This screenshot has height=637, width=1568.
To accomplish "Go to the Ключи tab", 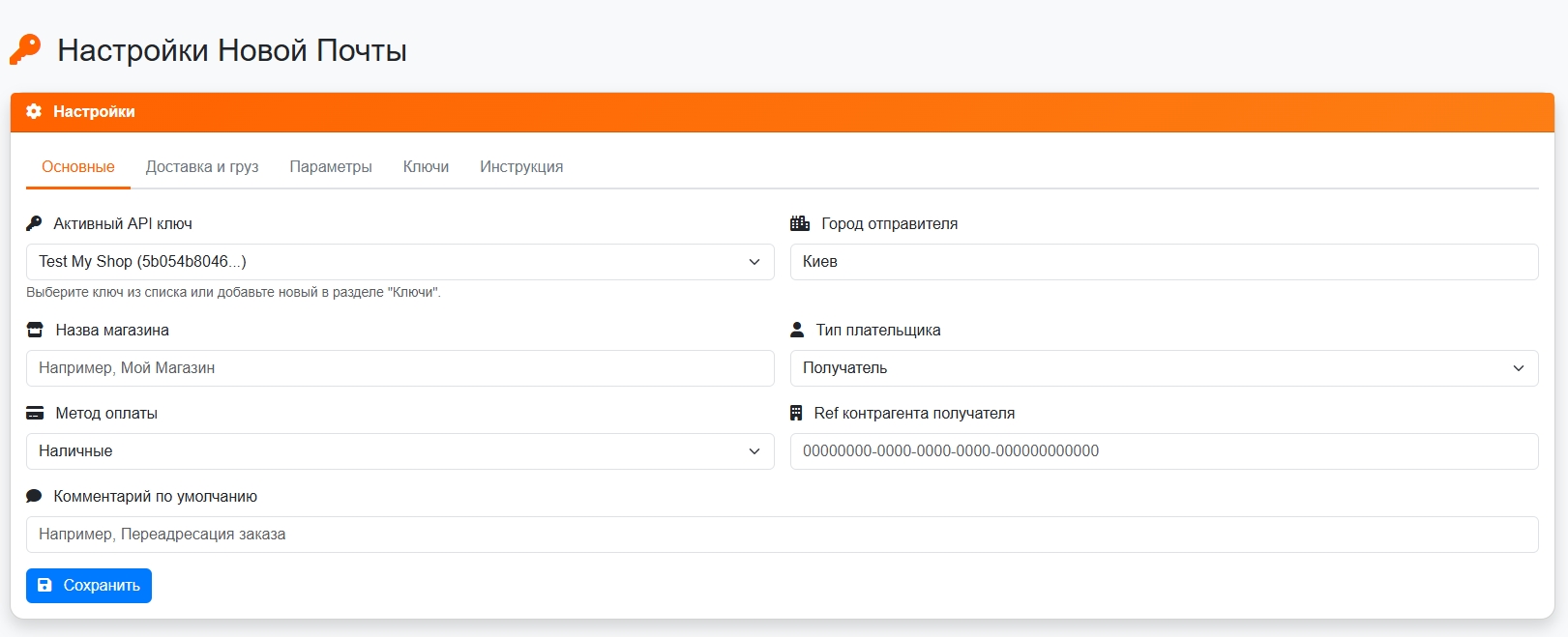I will (x=426, y=166).
